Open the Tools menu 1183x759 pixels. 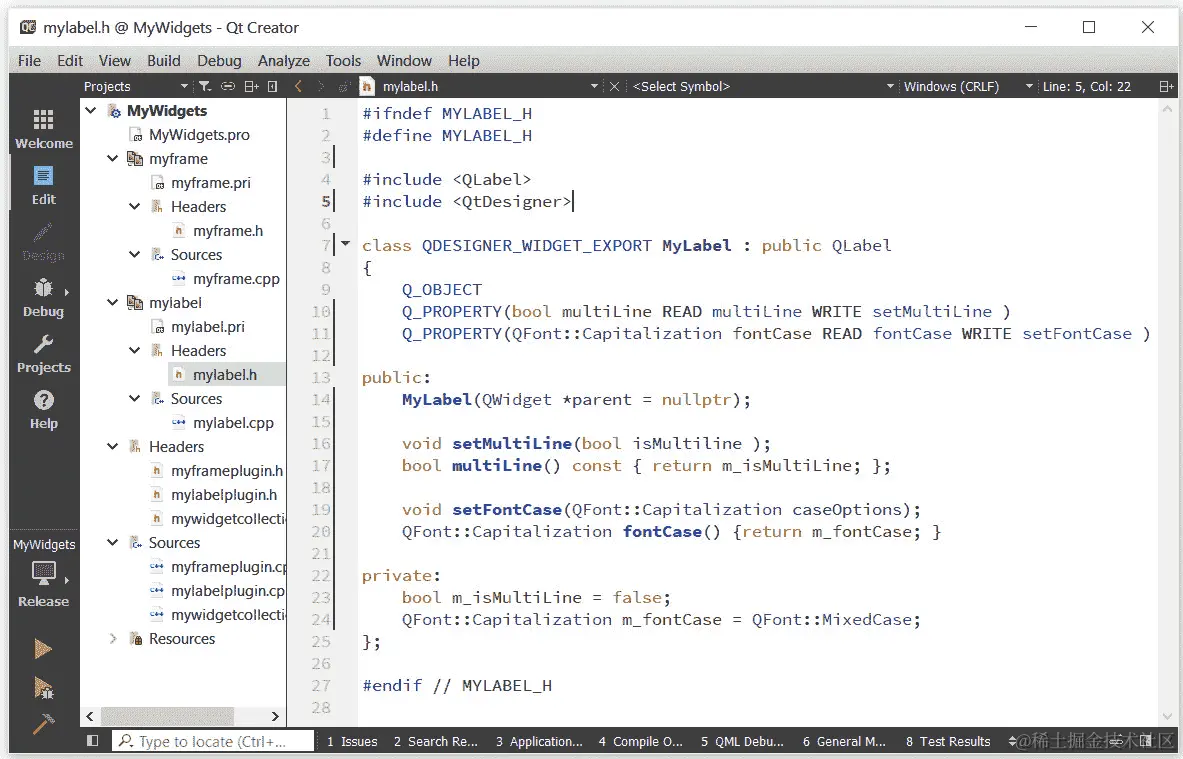point(343,60)
